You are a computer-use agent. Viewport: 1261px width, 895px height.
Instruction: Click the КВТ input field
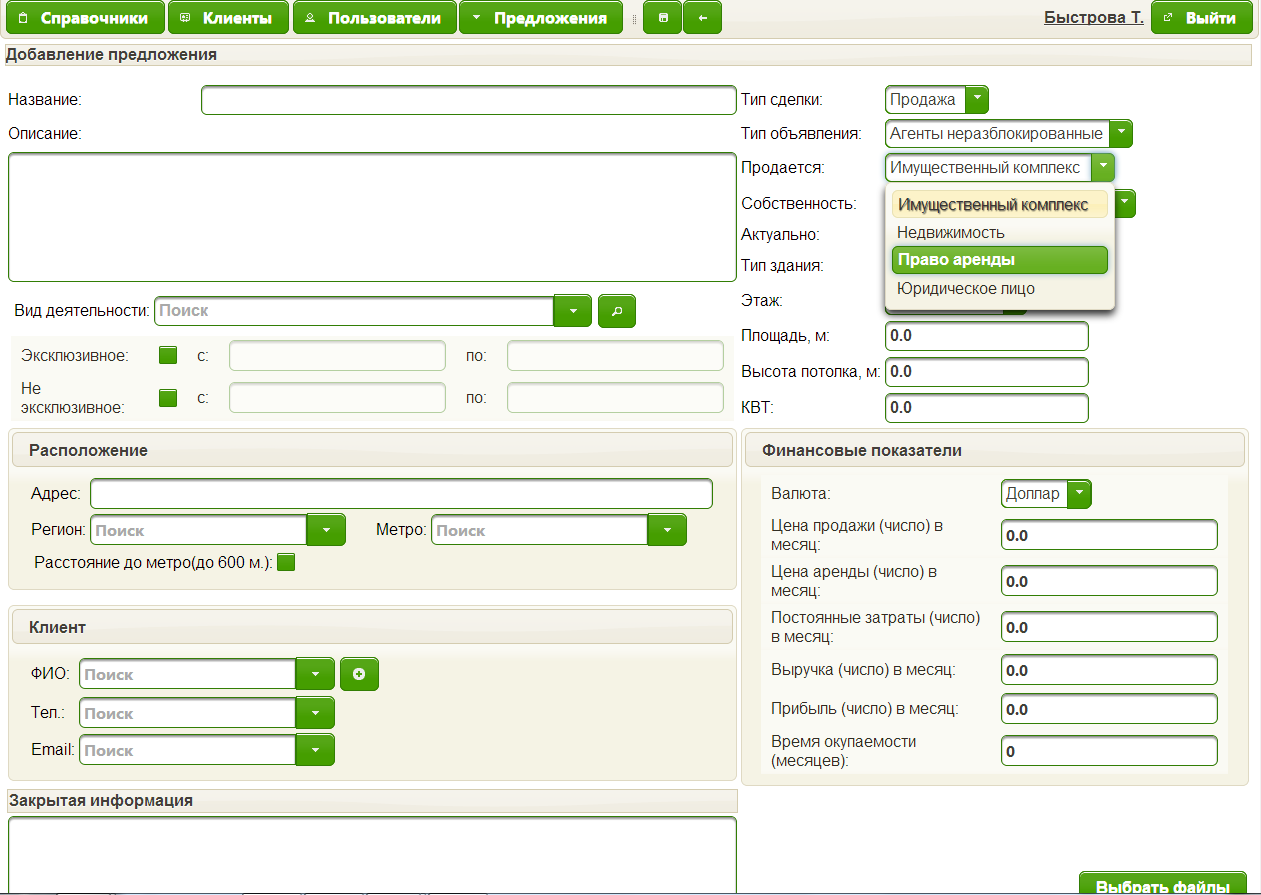pos(986,408)
